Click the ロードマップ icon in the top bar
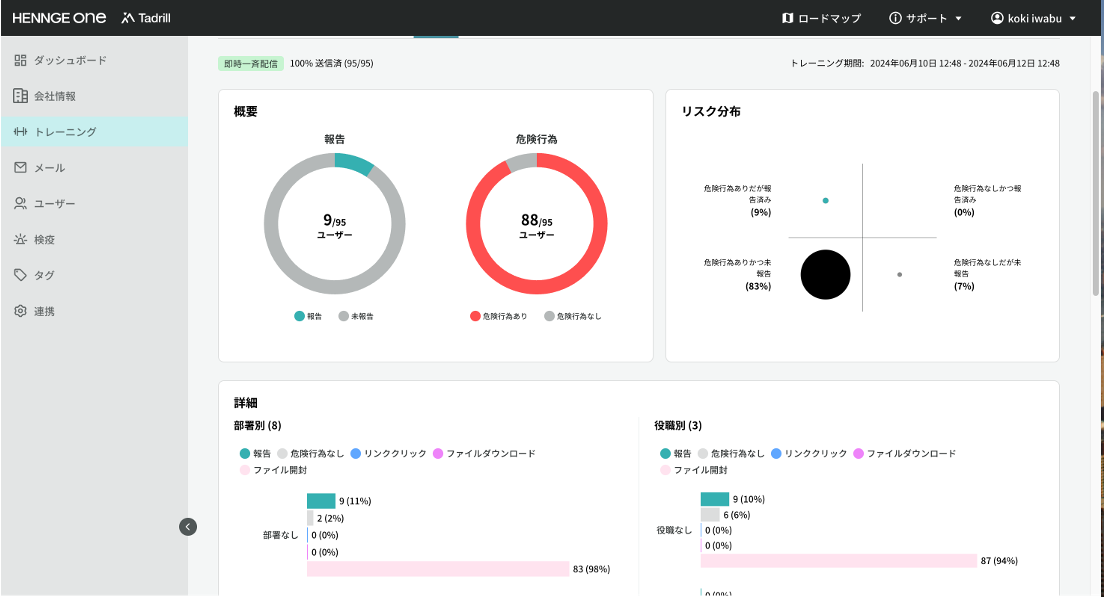The width and height of the screenshot is (1104, 598). pos(788,17)
